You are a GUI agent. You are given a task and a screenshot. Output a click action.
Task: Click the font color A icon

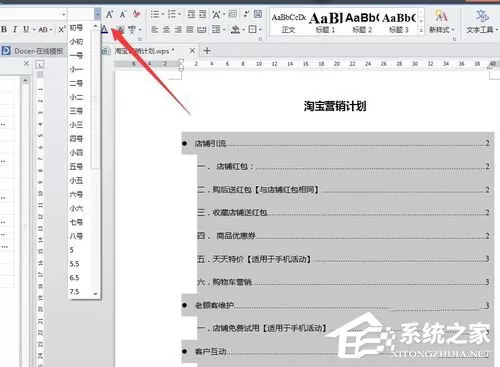click(104, 30)
